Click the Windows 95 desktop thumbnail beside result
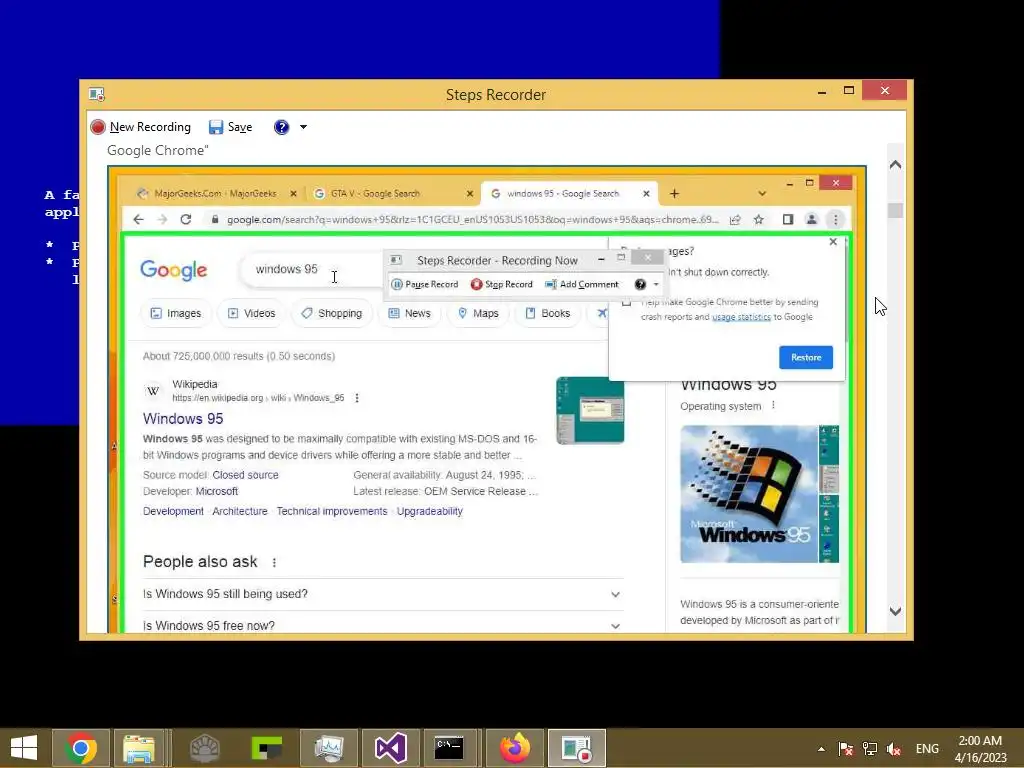Screen dimensions: 1024x768 coord(590,410)
